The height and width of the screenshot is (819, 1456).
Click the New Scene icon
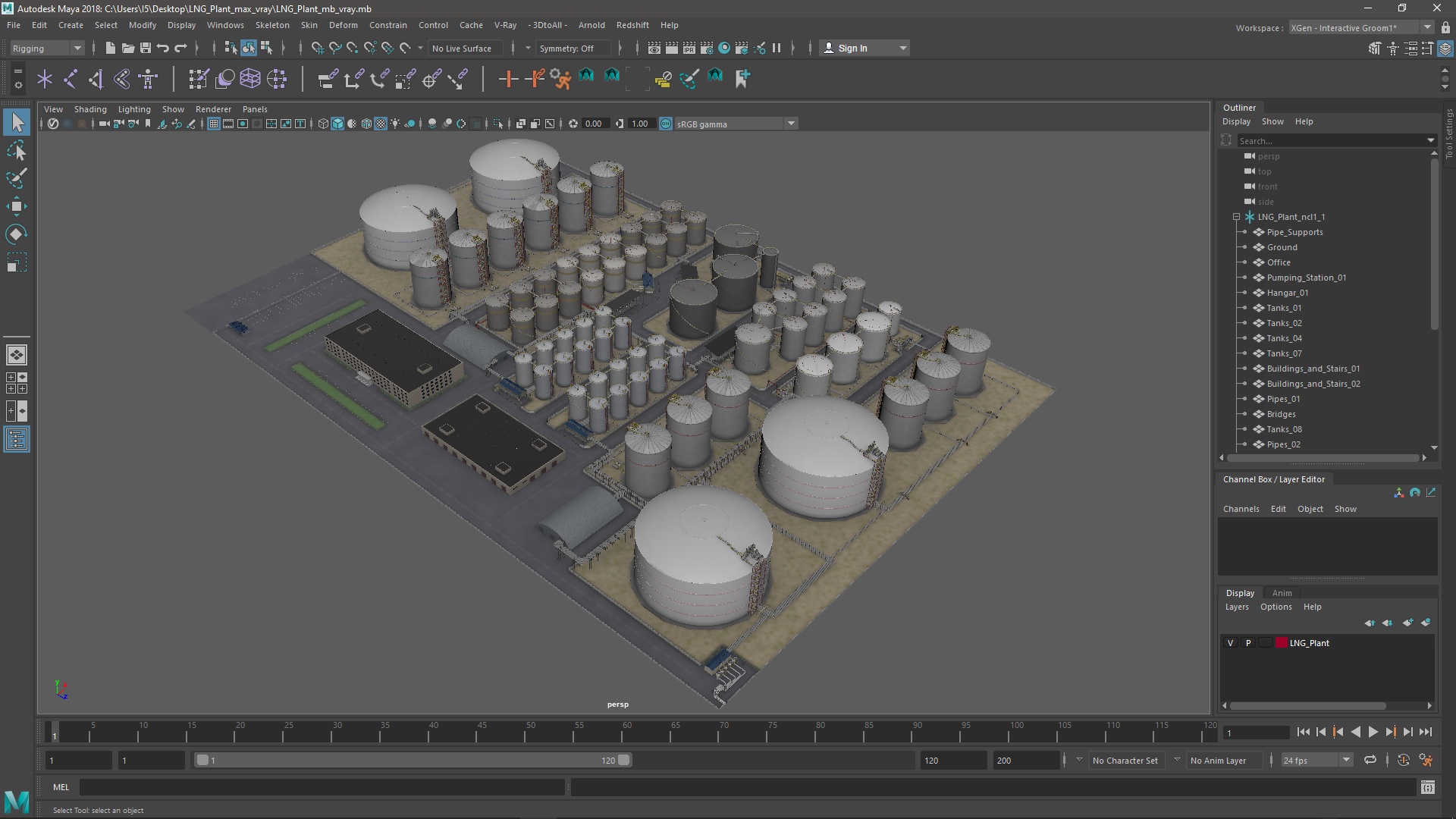coord(110,48)
